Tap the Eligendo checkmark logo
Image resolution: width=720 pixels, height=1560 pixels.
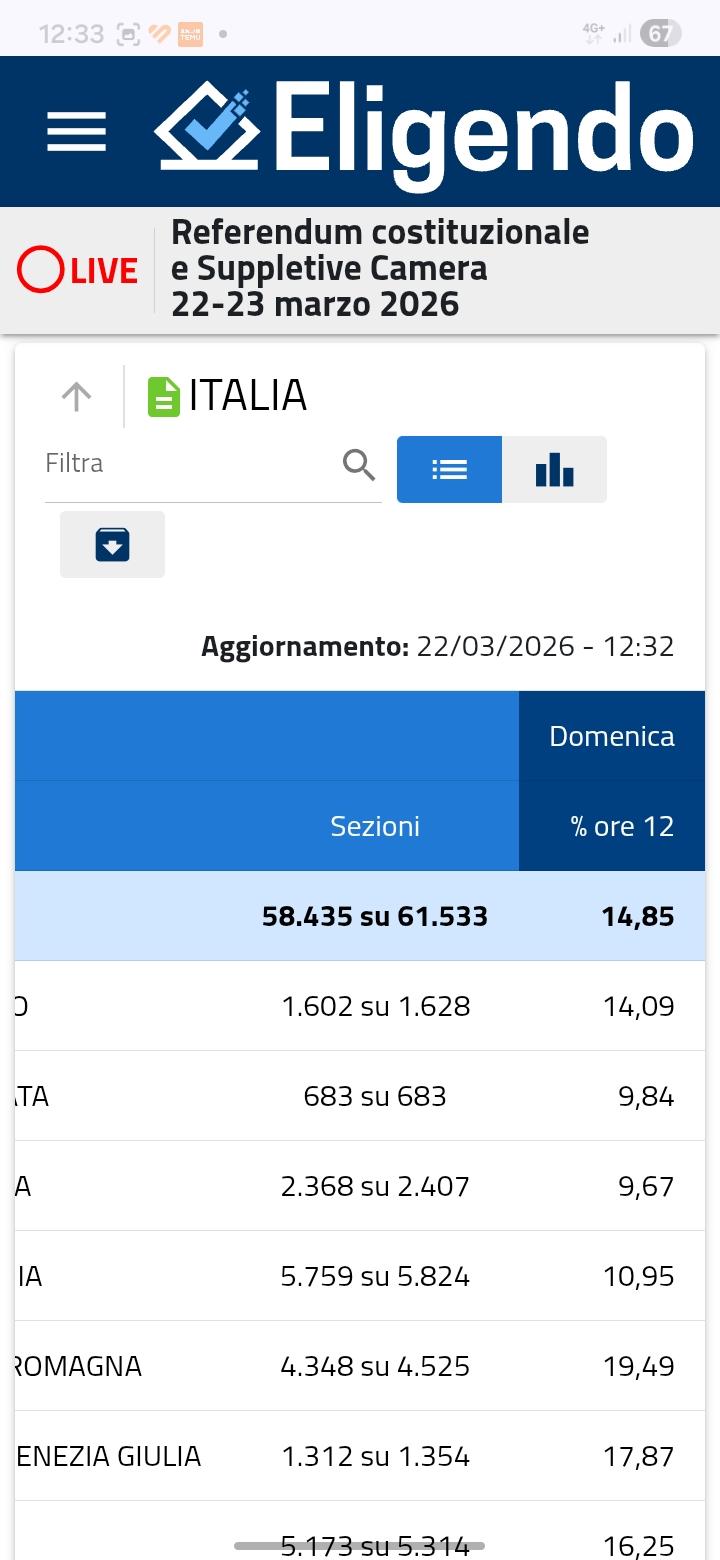coord(207,127)
